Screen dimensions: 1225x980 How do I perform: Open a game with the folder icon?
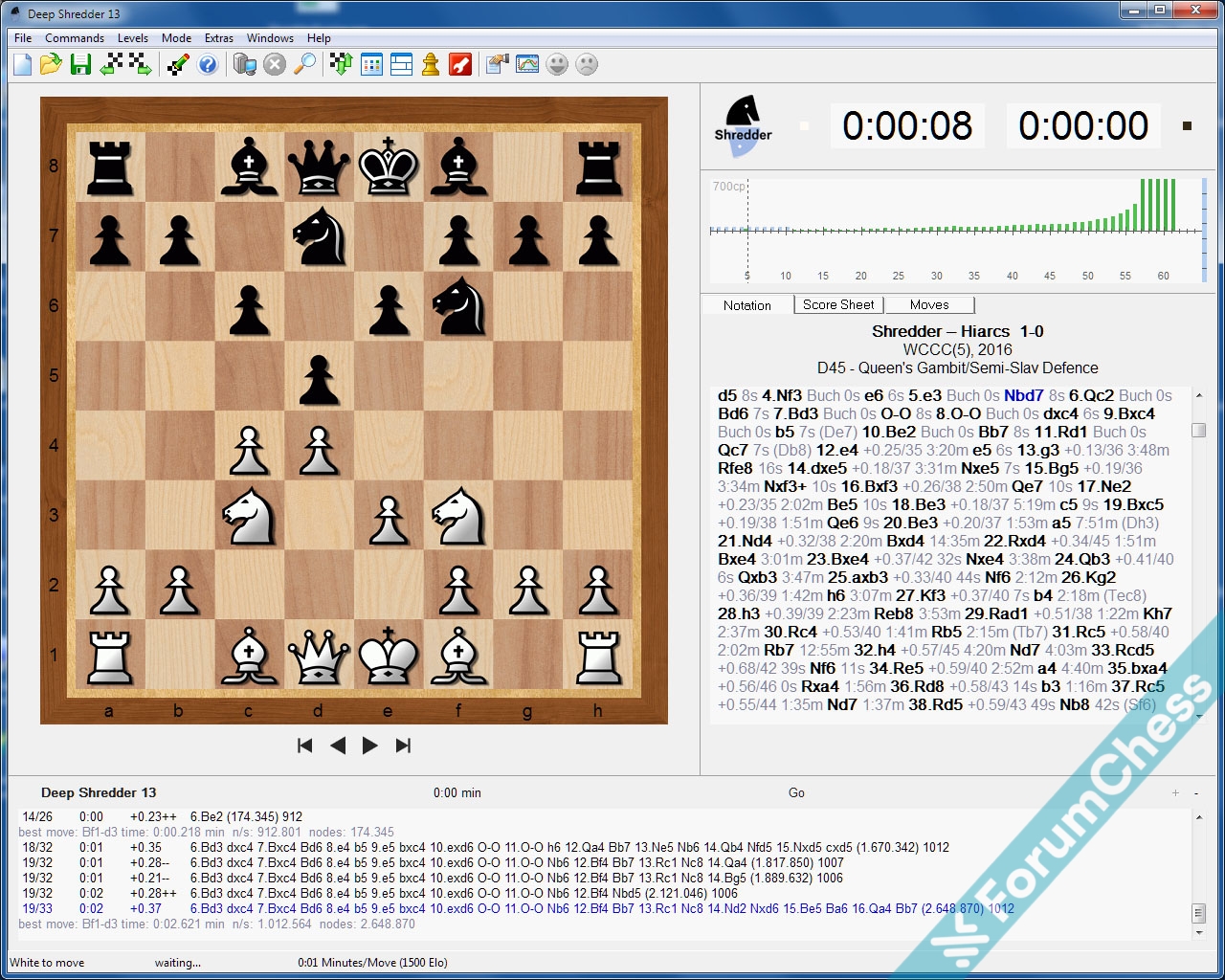(51, 64)
